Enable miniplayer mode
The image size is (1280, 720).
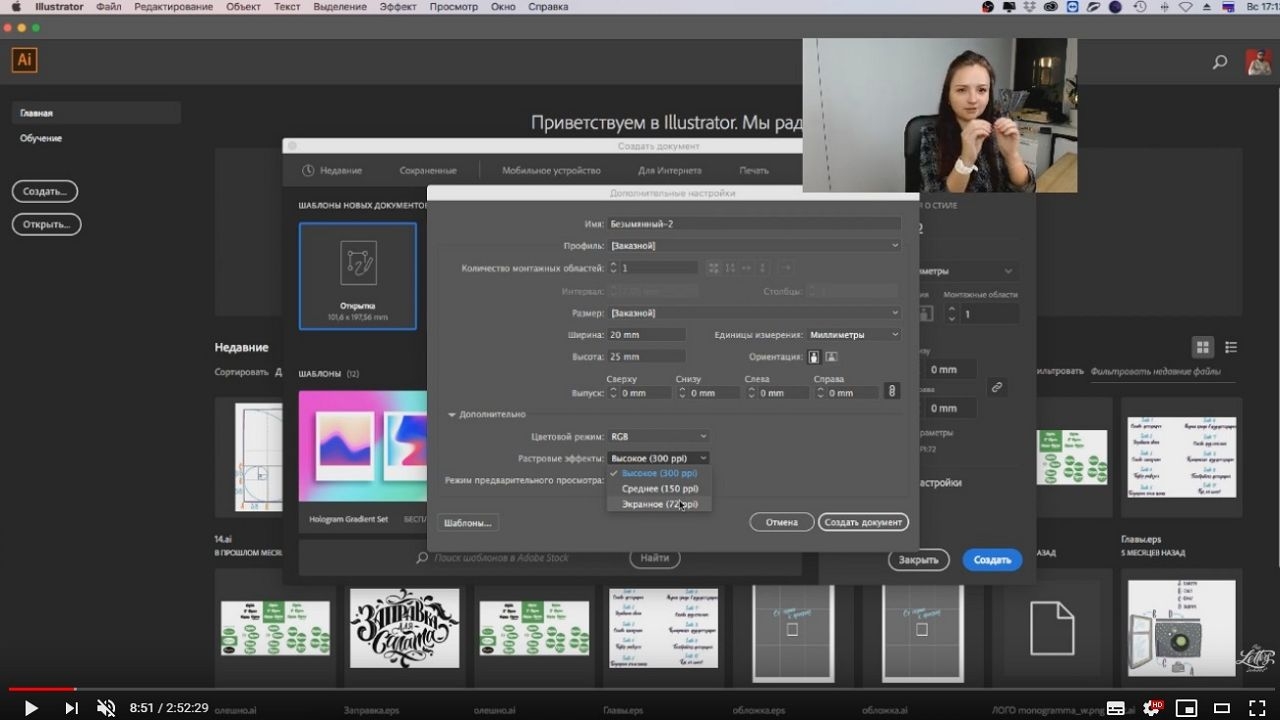coord(1186,708)
